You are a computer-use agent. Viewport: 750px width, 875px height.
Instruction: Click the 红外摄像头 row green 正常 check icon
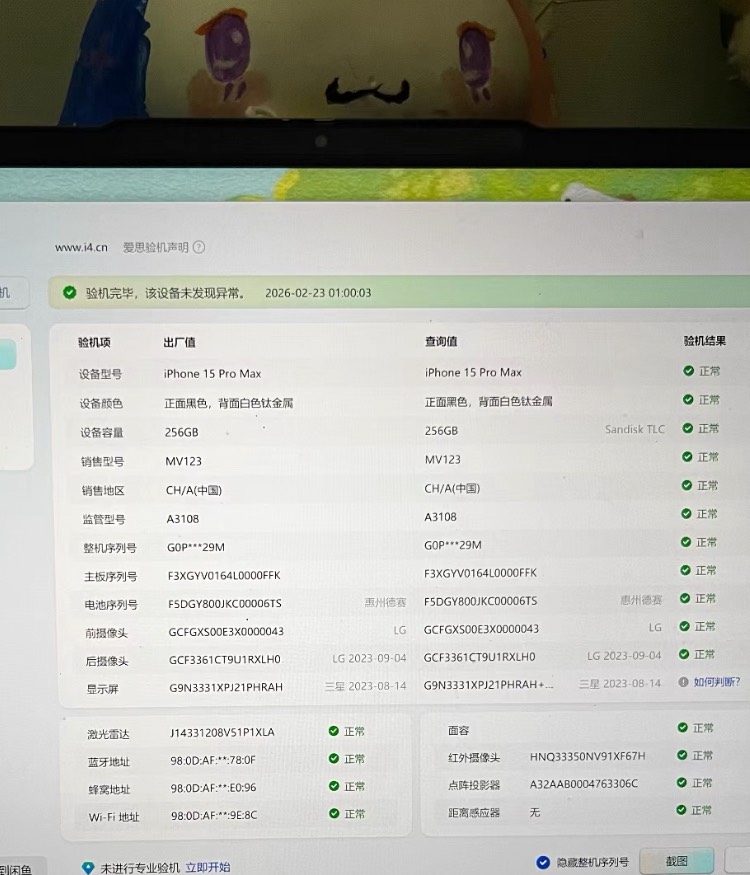[x=682, y=755]
